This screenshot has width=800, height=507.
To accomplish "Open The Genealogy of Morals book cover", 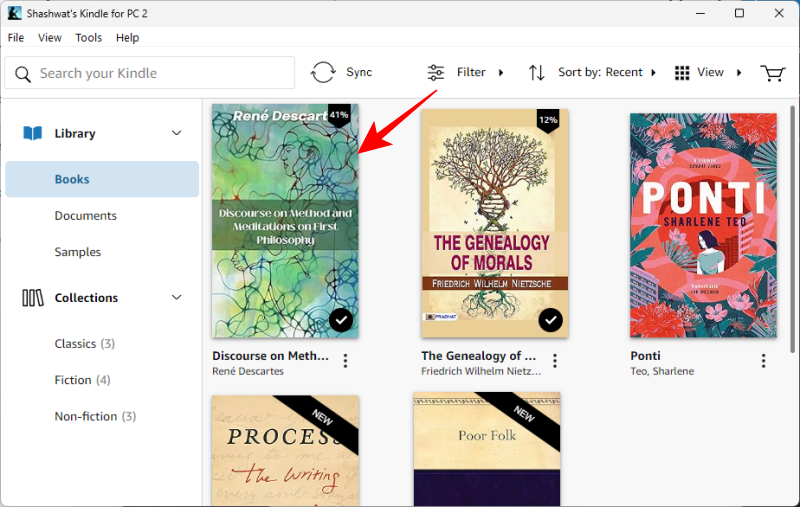I will click(494, 223).
